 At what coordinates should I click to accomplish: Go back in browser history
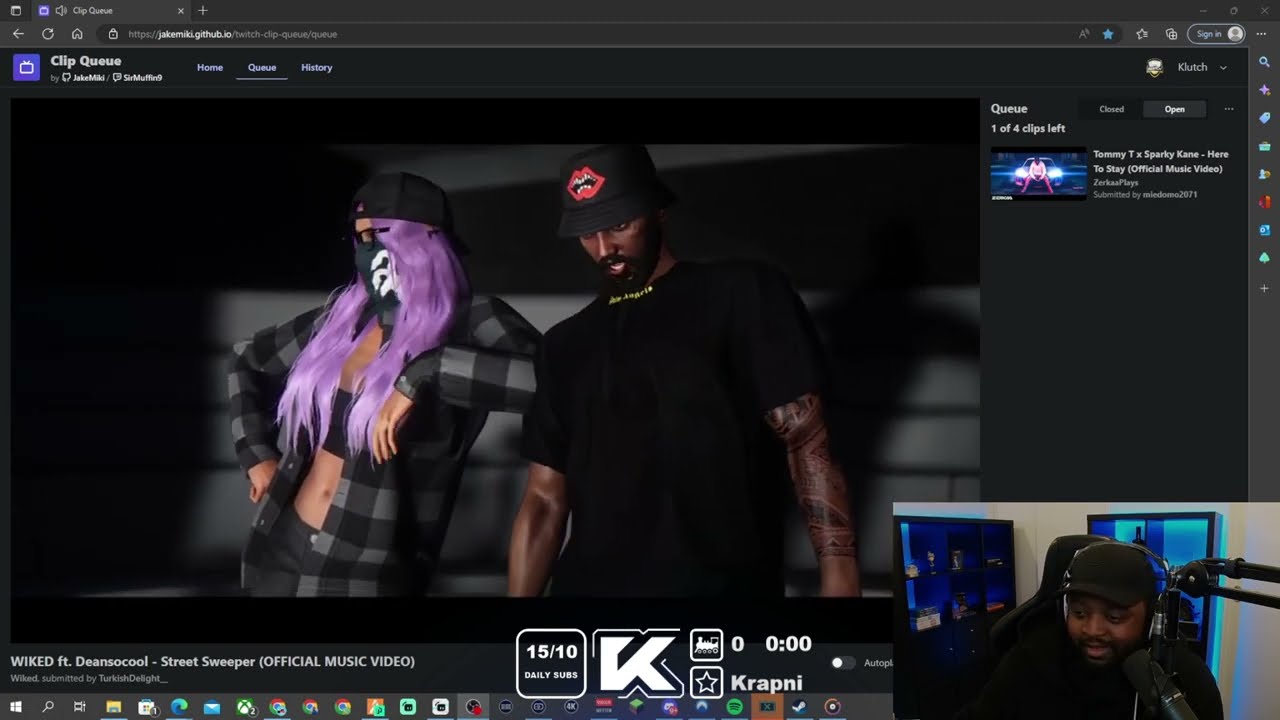click(x=18, y=34)
